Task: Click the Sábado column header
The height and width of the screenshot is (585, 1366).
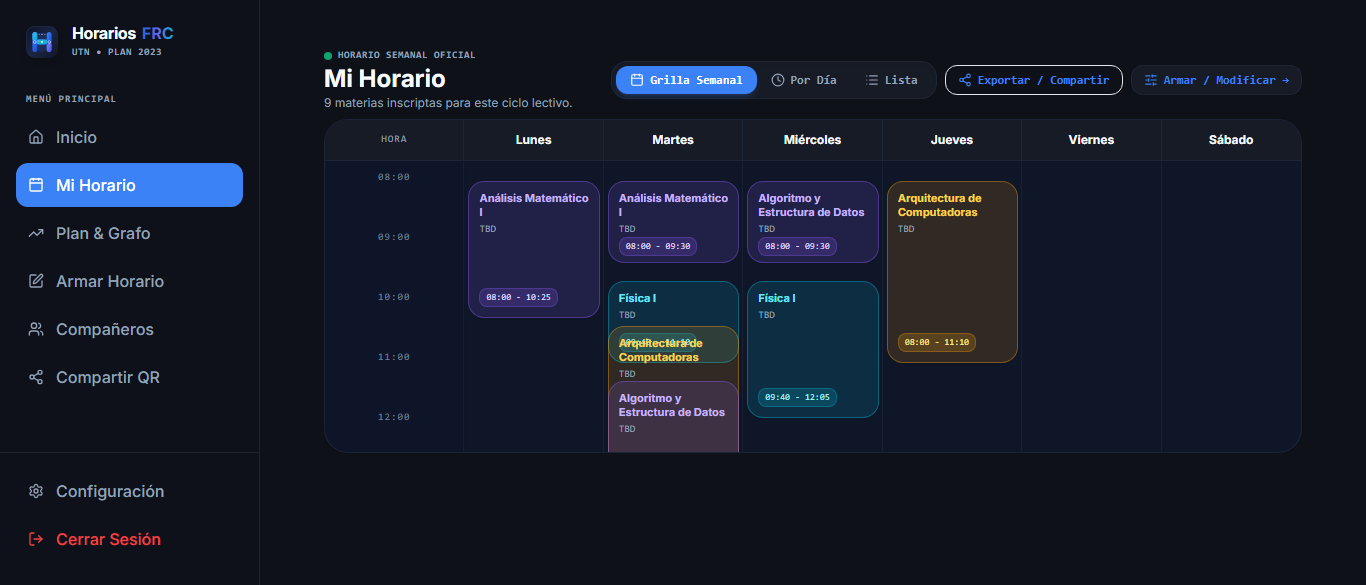Action: pyautogui.click(x=1231, y=140)
